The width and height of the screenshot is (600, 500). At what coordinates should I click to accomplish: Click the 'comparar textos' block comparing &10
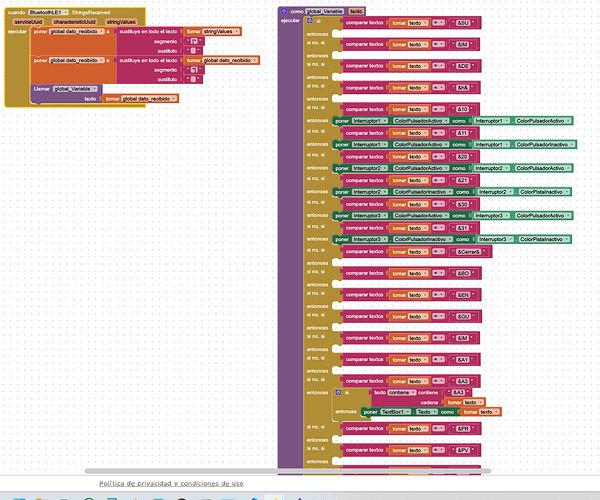click(x=364, y=108)
